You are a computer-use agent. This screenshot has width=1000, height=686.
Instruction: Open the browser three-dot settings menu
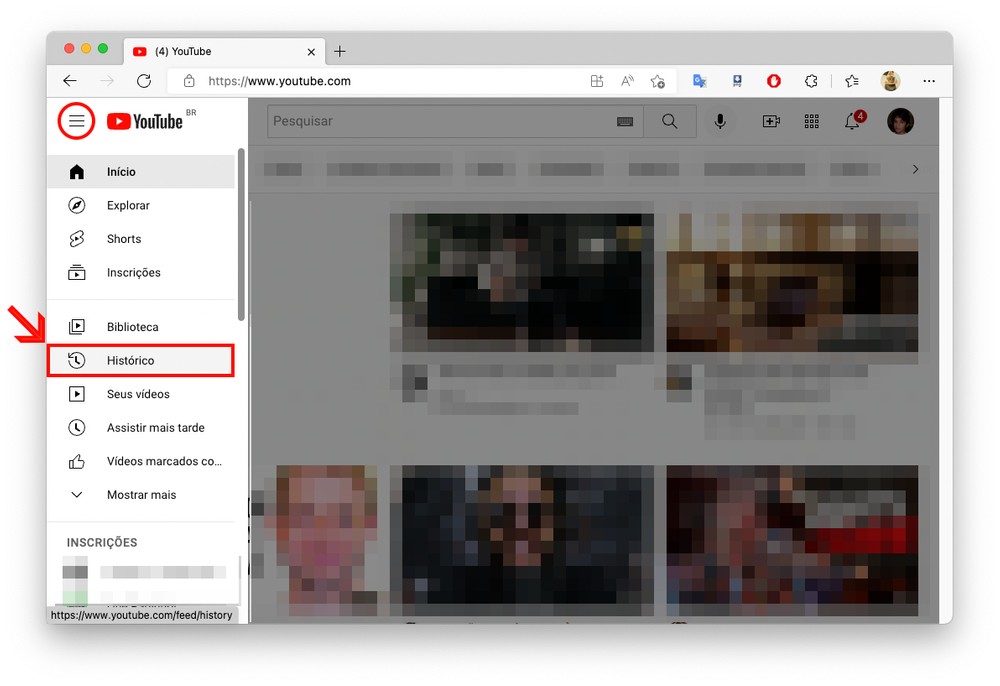(x=929, y=81)
